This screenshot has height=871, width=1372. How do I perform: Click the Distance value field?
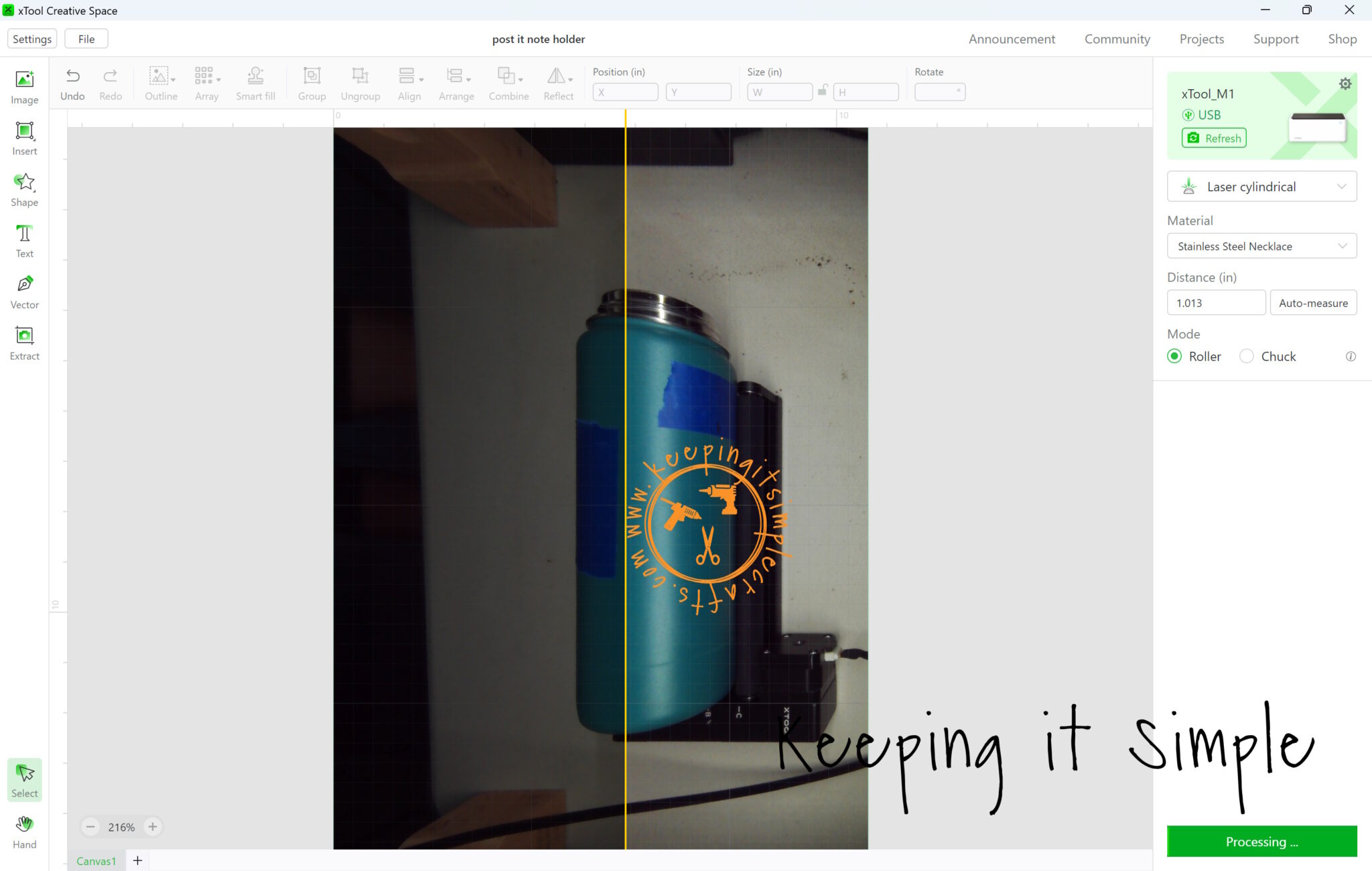pyautogui.click(x=1216, y=303)
